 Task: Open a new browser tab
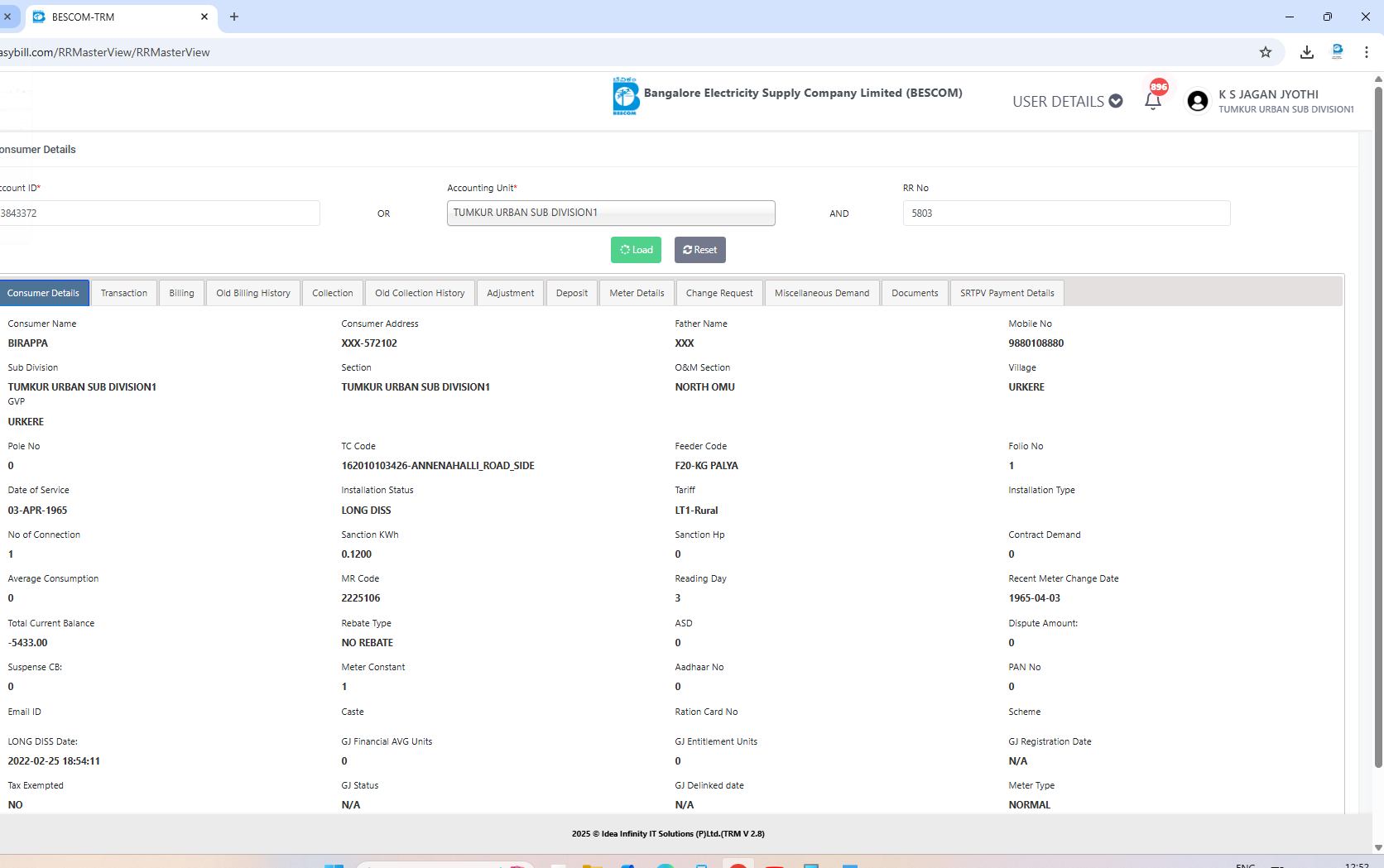pyautogui.click(x=234, y=17)
